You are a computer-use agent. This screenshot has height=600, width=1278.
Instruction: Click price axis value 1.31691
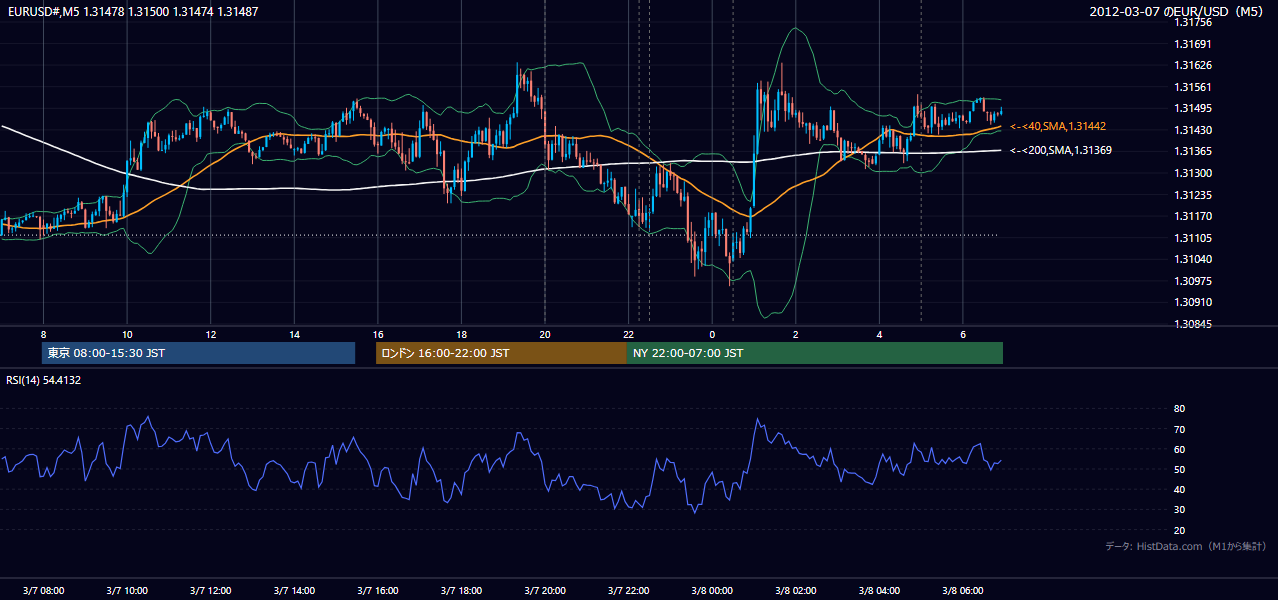pyautogui.click(x=1192, y=44)
